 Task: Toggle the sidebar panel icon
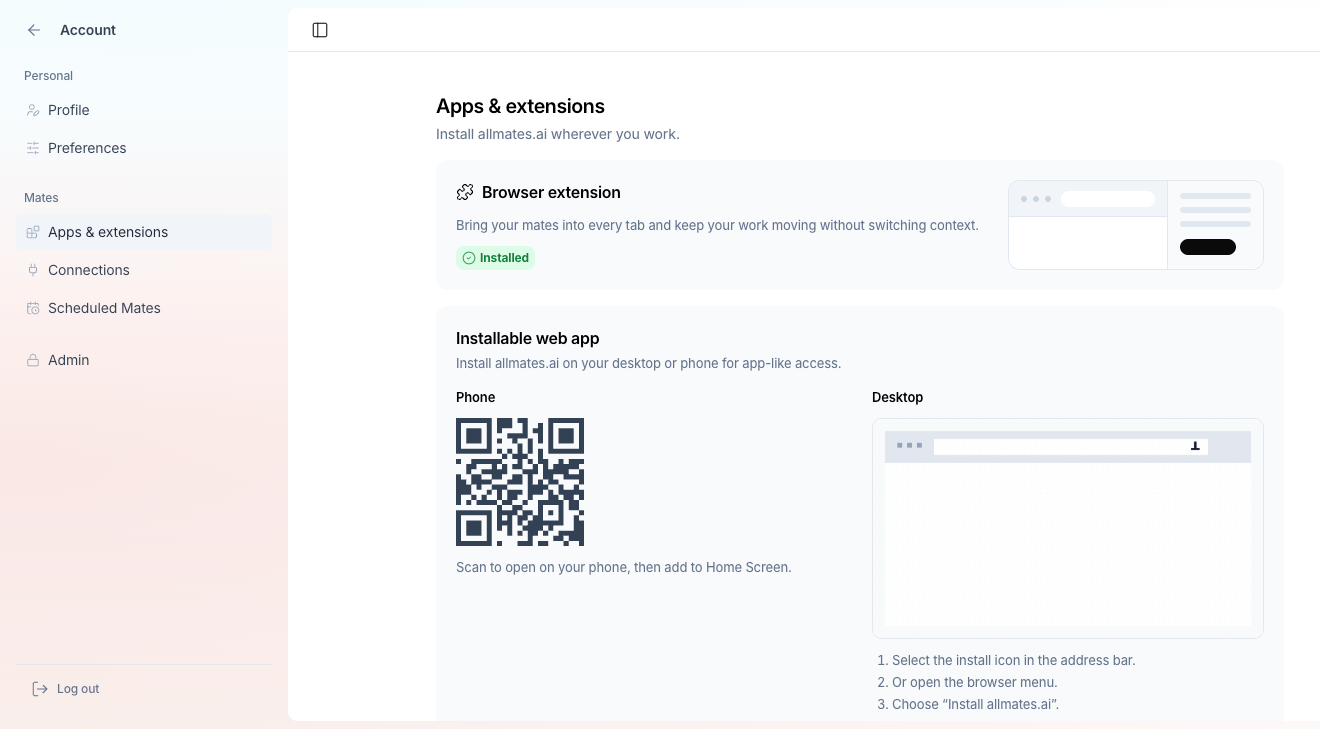pos(320,30)
